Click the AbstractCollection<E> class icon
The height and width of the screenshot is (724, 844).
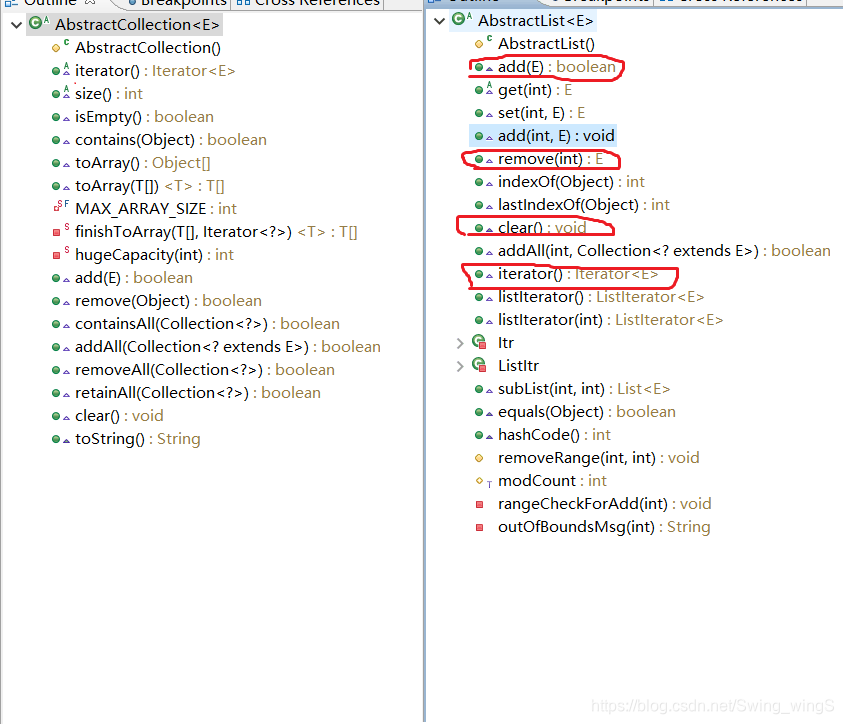39,23
